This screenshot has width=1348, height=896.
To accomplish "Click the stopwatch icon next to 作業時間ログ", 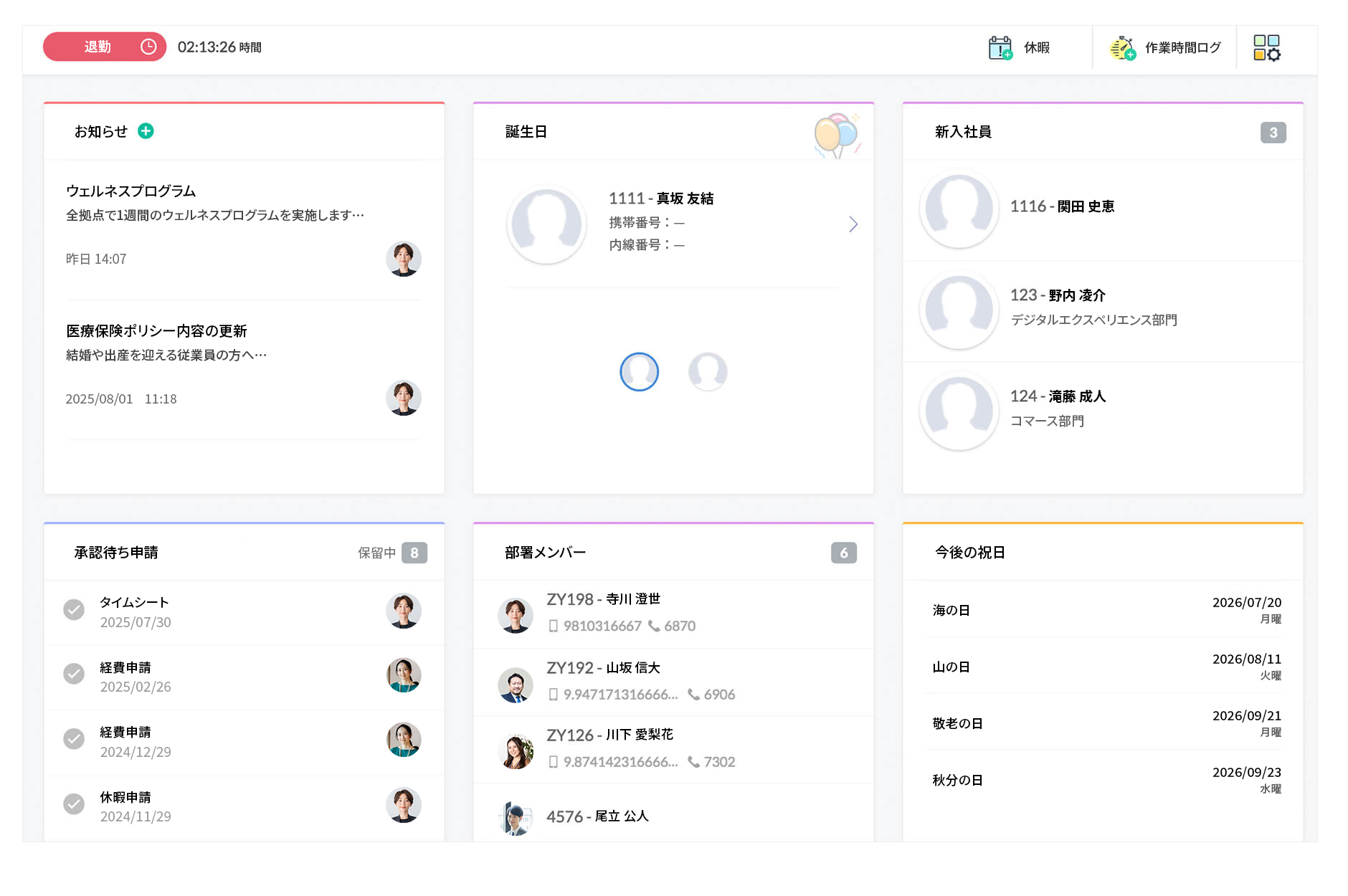I will click(x=1121, y=47).
